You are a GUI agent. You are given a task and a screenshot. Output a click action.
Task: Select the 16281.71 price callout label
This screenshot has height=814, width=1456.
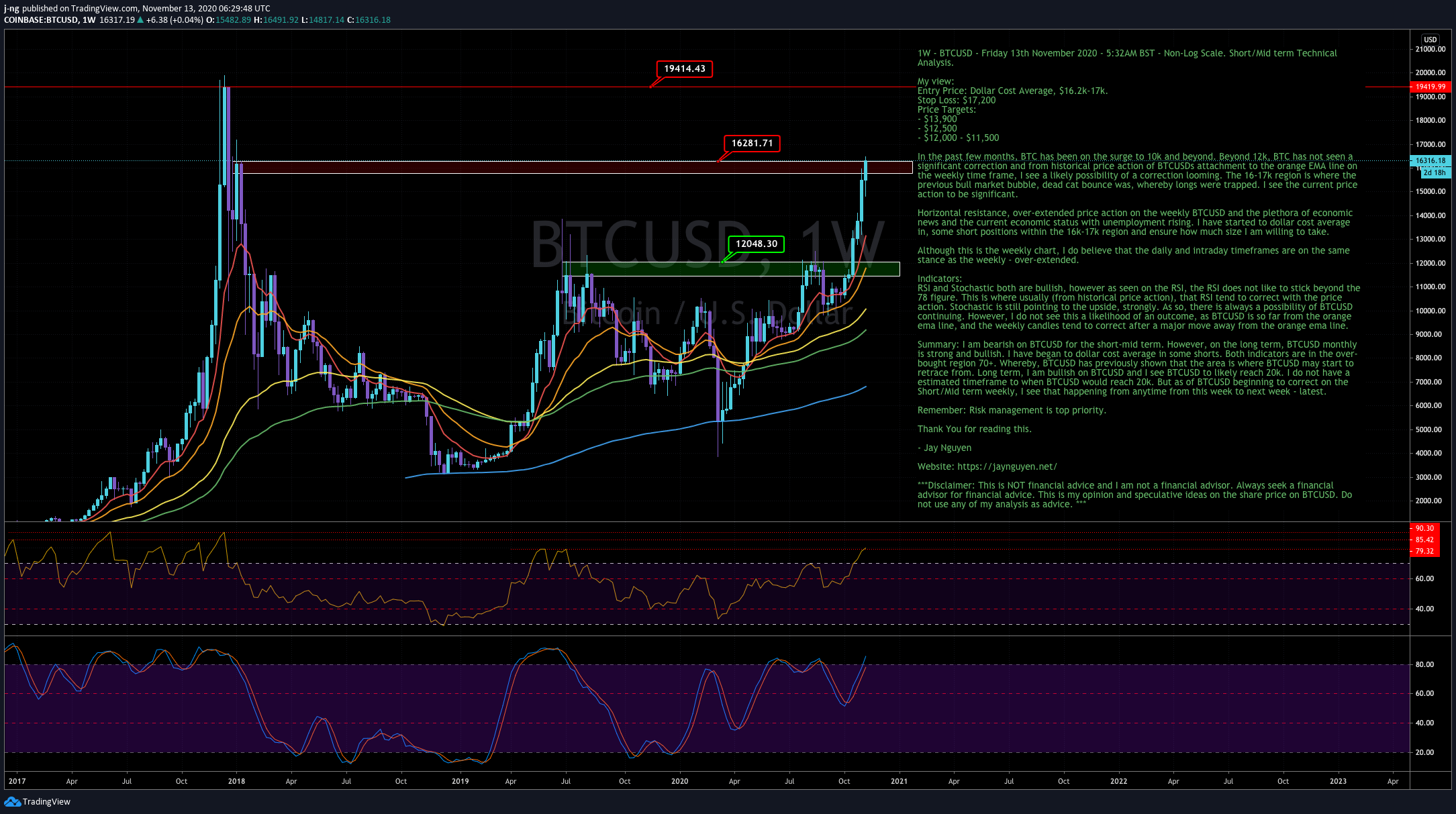click(x=752, y=143)
